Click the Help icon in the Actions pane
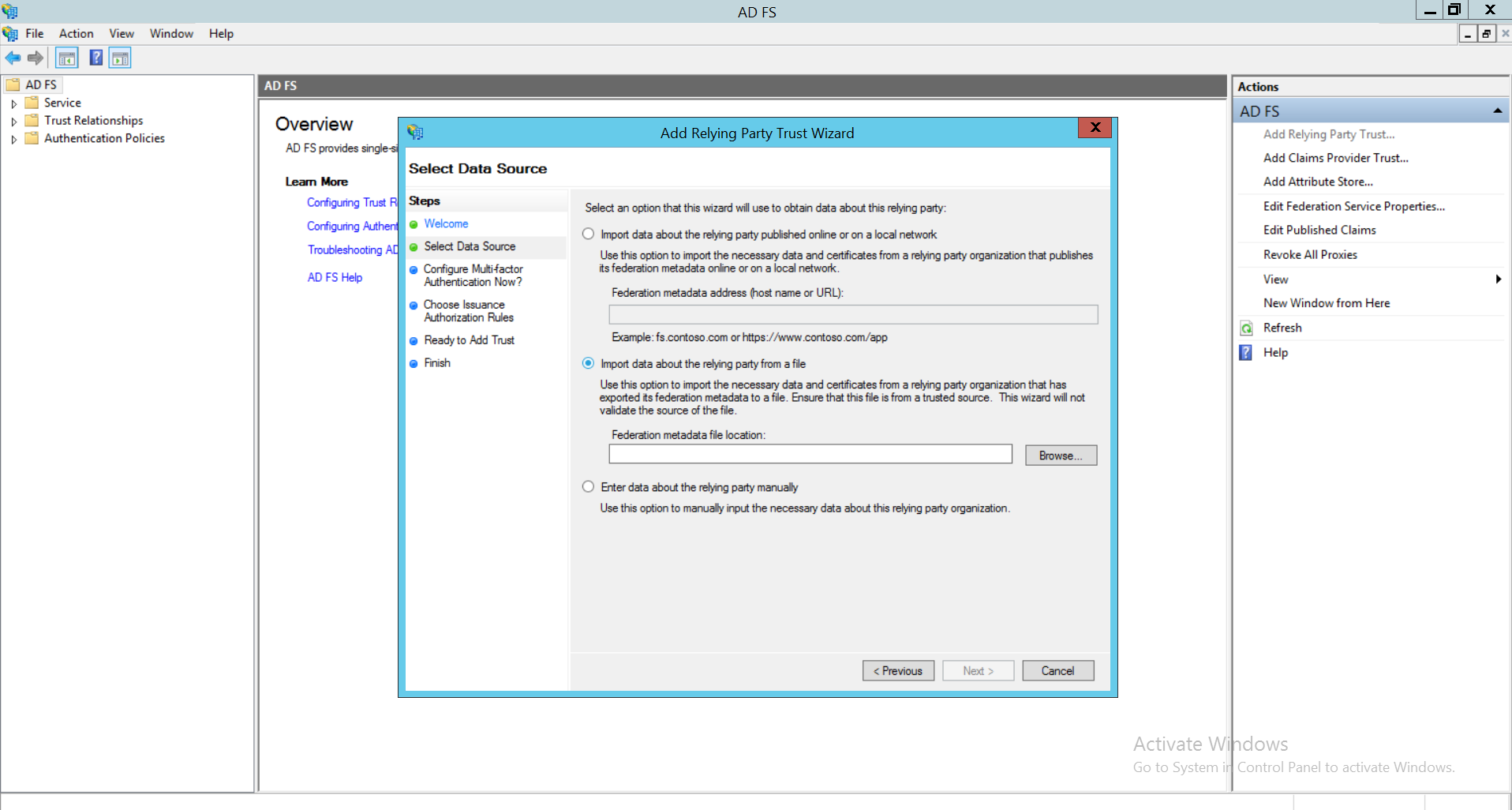 (x=1245, y=353)
